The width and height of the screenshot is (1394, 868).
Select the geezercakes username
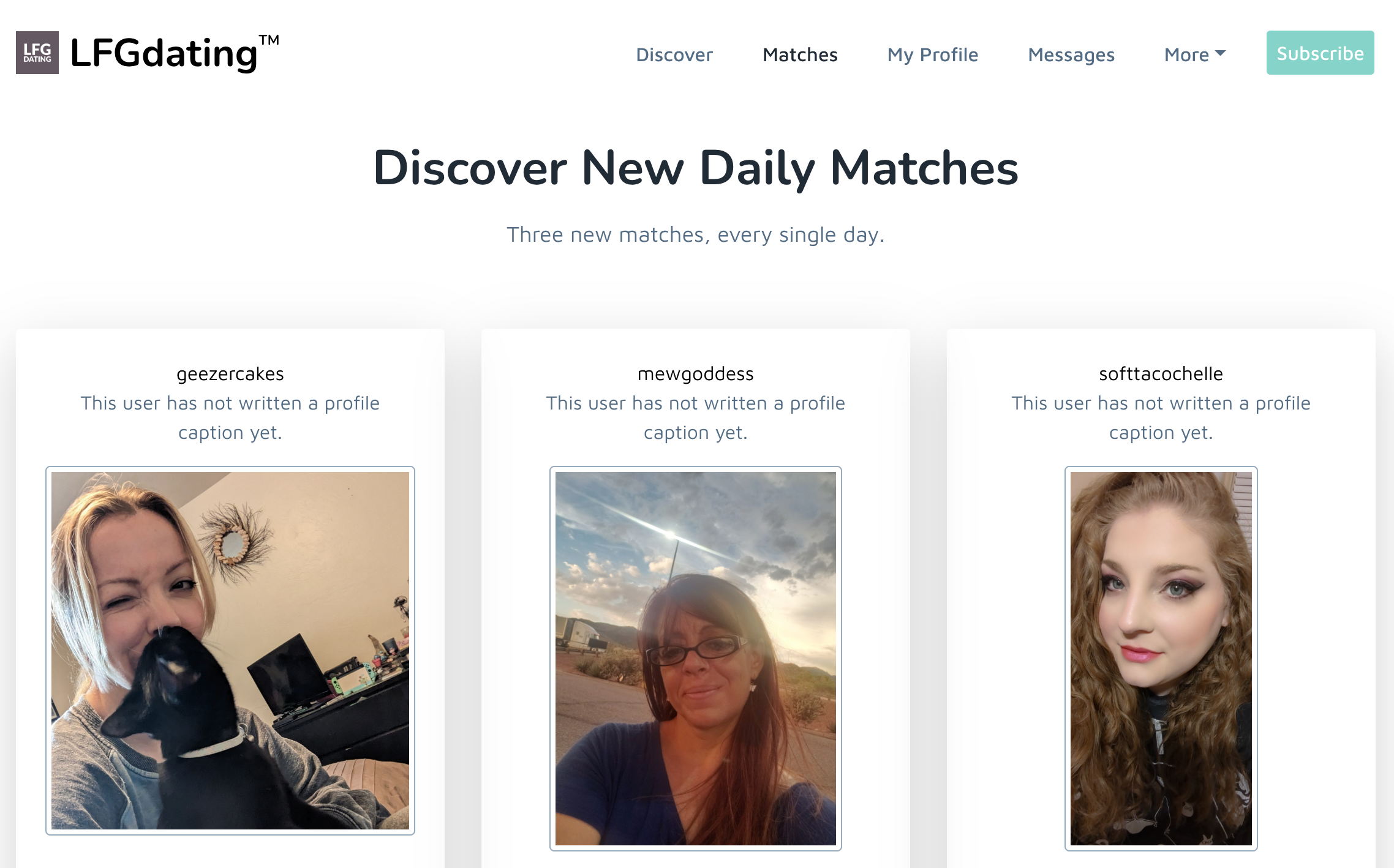230,373
